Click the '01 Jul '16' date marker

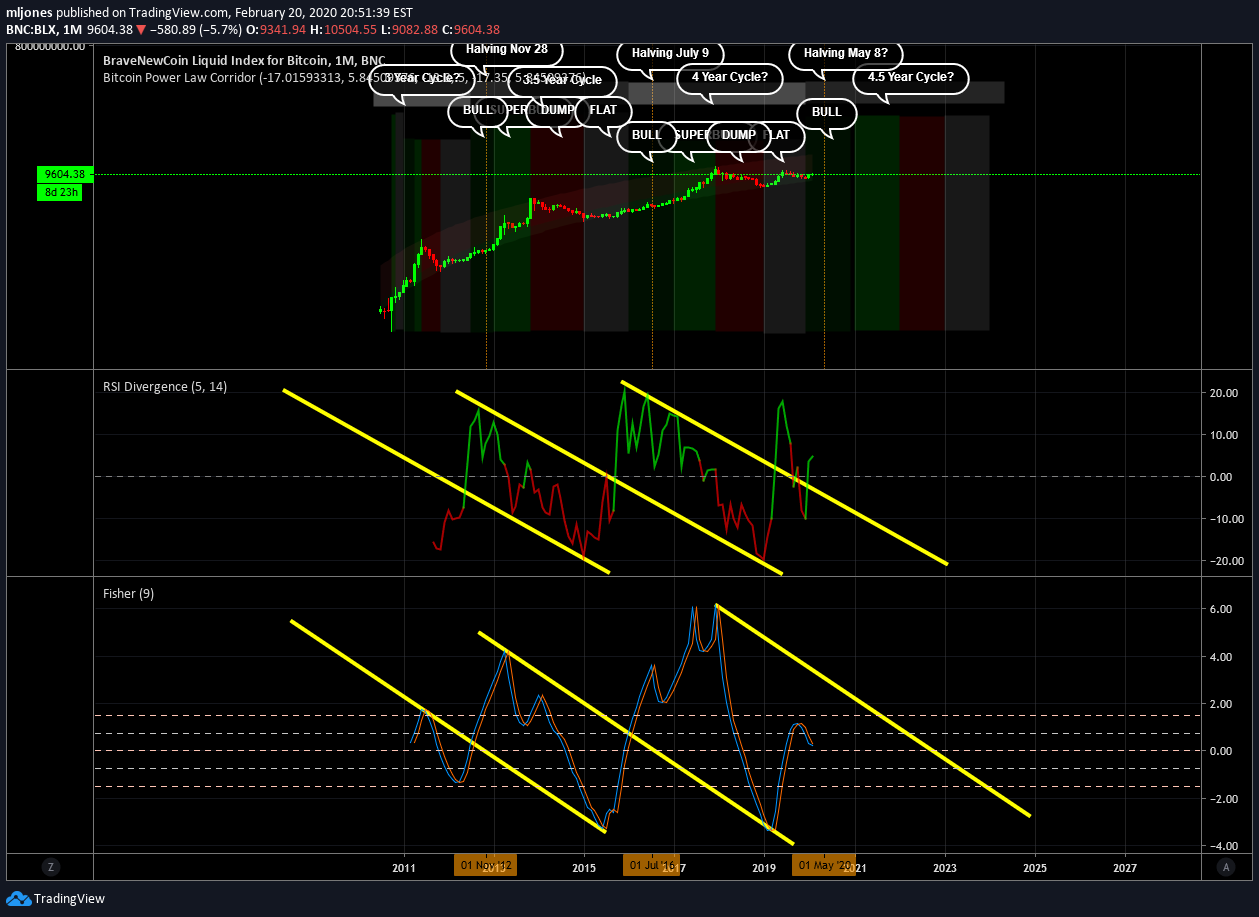pyautogui.click(x=652, y=866)
